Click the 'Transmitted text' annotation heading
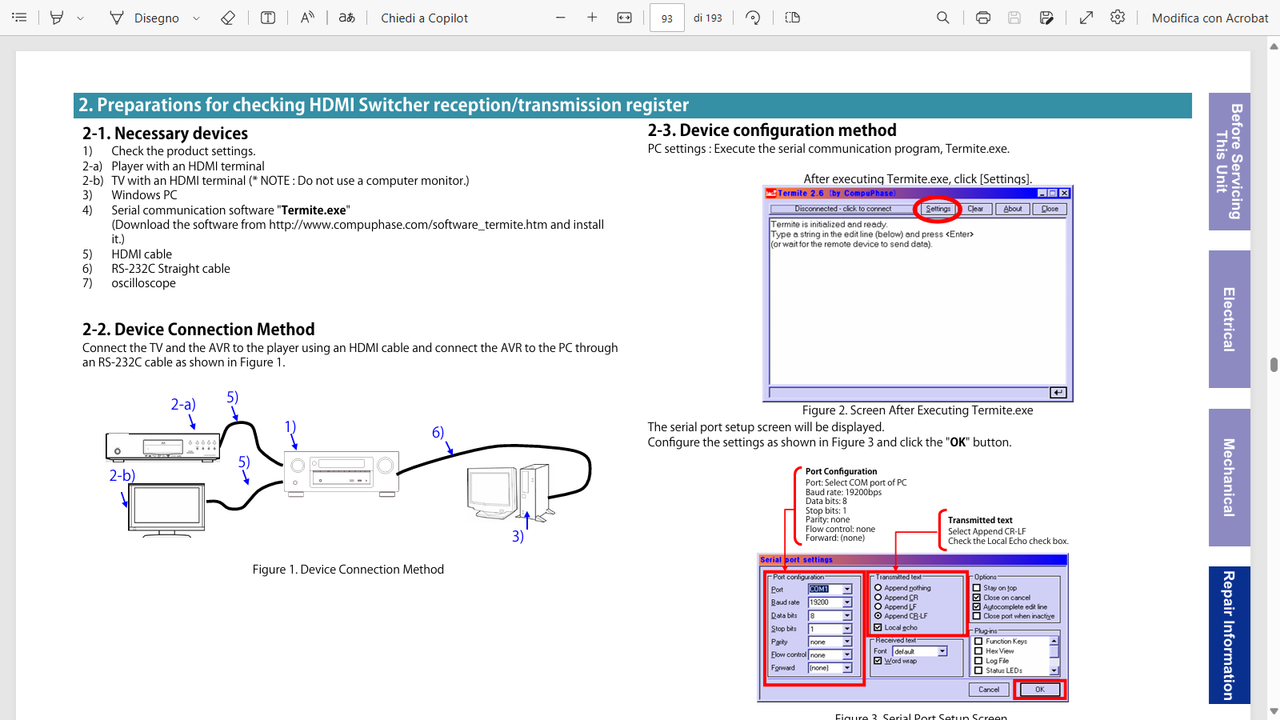 click(x=980, y=520)
